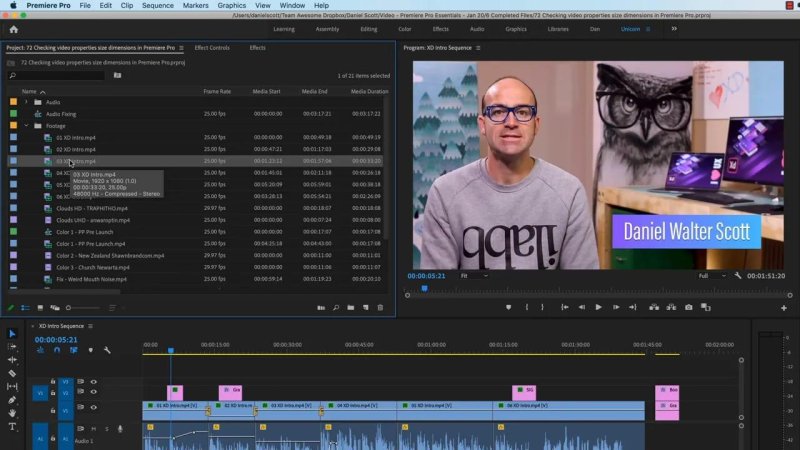Open XD Intro Sequence panel menu

[x=90, y=326]
